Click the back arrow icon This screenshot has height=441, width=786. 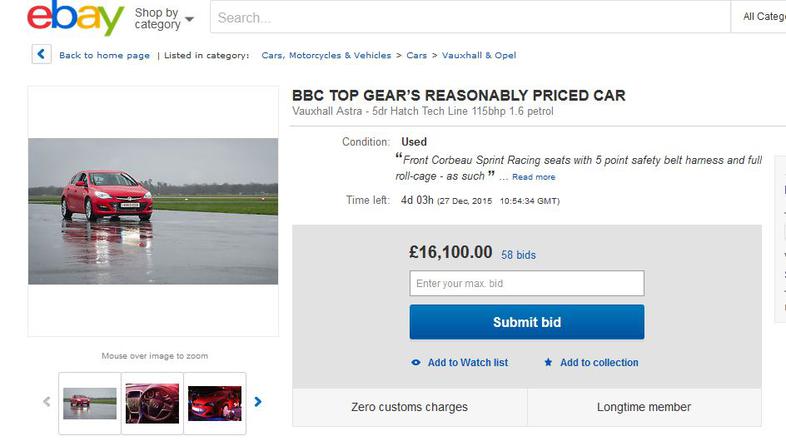41,55
